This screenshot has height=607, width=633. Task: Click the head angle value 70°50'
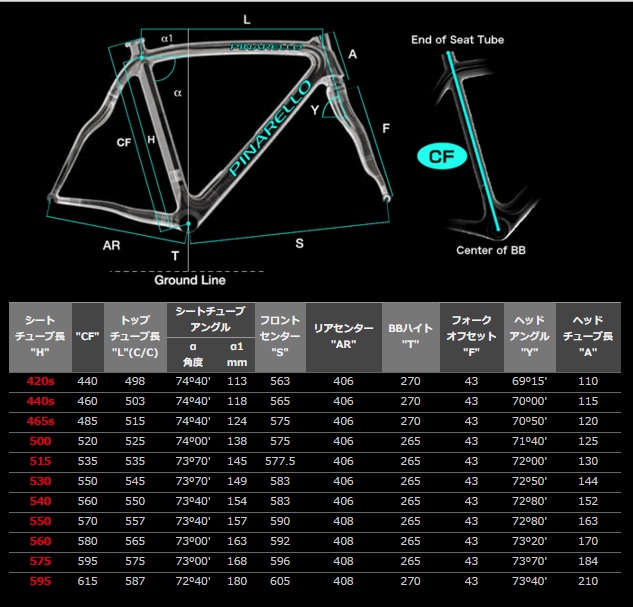click(529, 421)
